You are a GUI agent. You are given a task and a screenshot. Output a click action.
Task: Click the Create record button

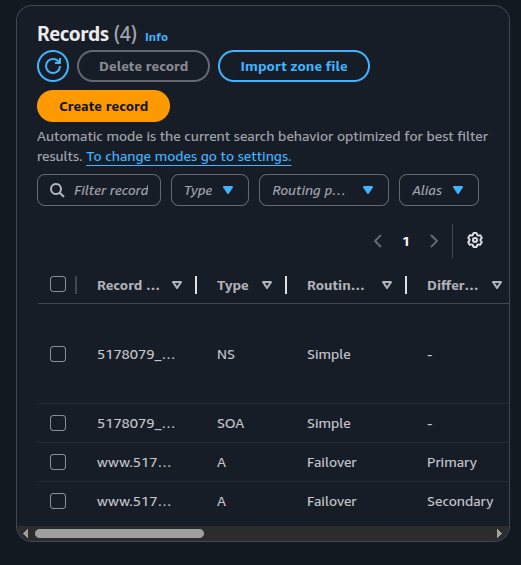pyautogui.click(x=103, y=106)
